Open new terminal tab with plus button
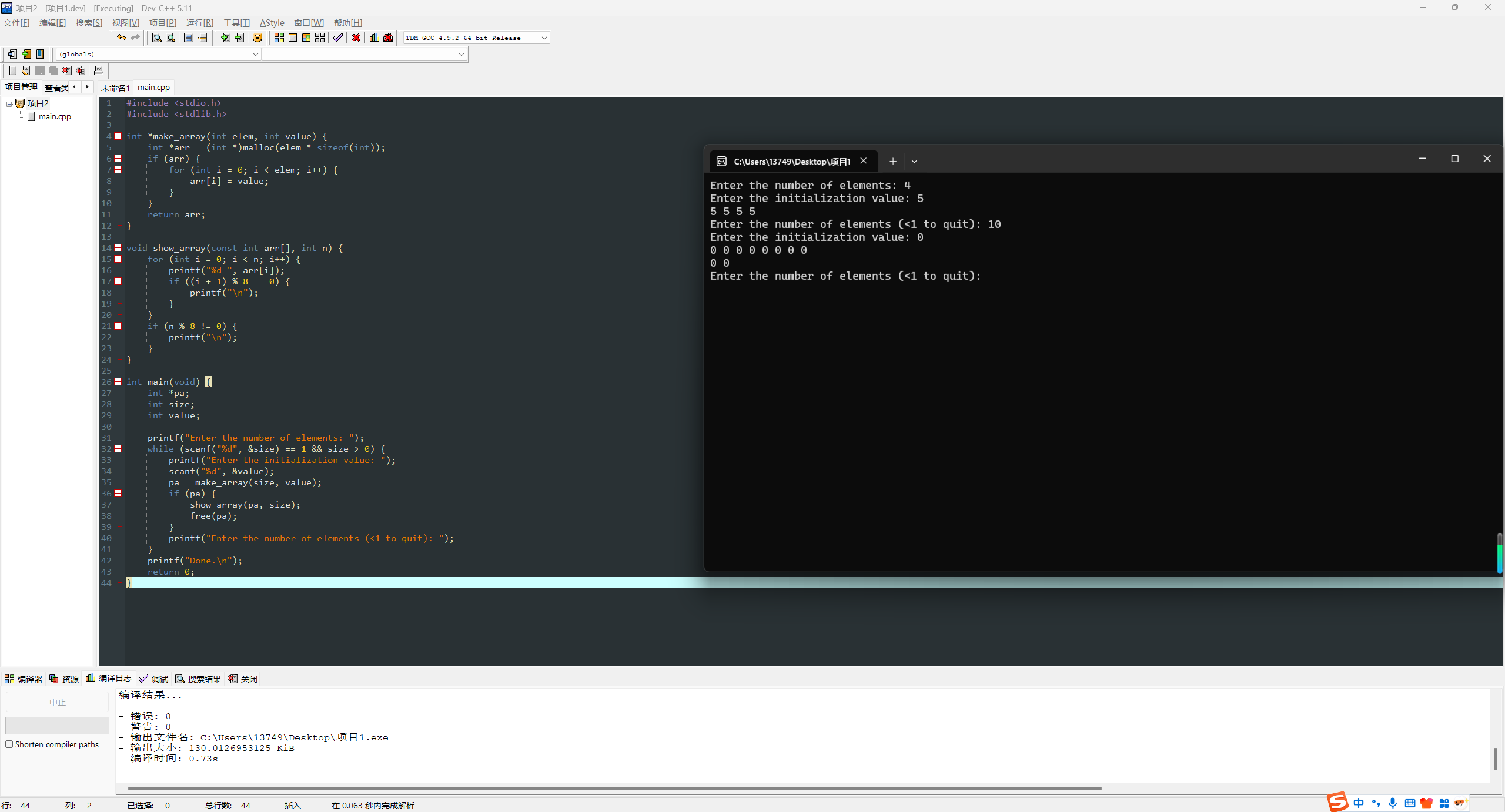Viewport: 1505px width, 812px height. coord(892,161)
